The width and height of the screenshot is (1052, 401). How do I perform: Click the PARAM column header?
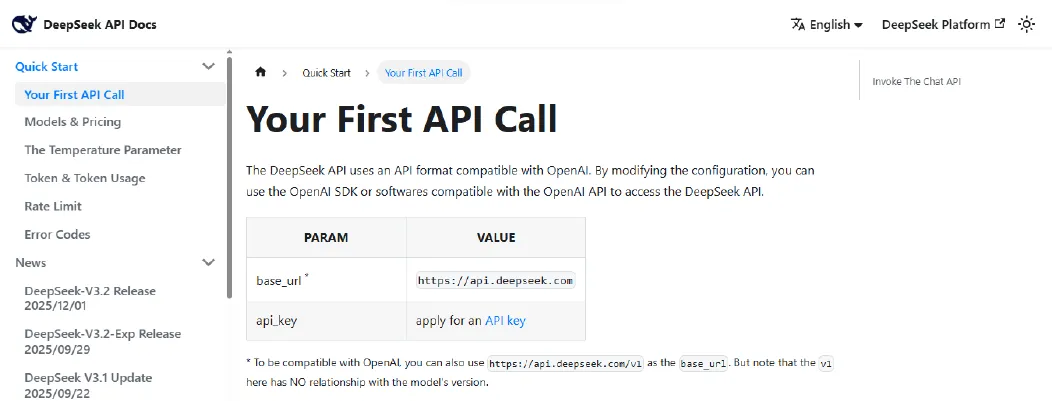pos(326,237)
